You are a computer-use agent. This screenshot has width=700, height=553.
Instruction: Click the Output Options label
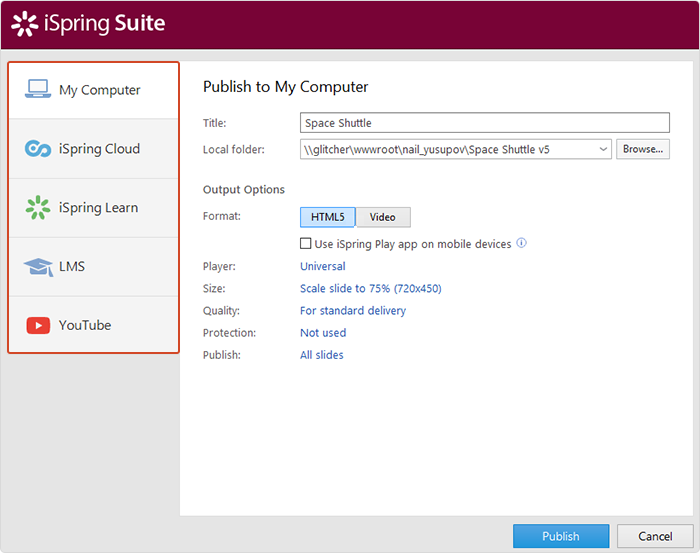tap(244, 190)
